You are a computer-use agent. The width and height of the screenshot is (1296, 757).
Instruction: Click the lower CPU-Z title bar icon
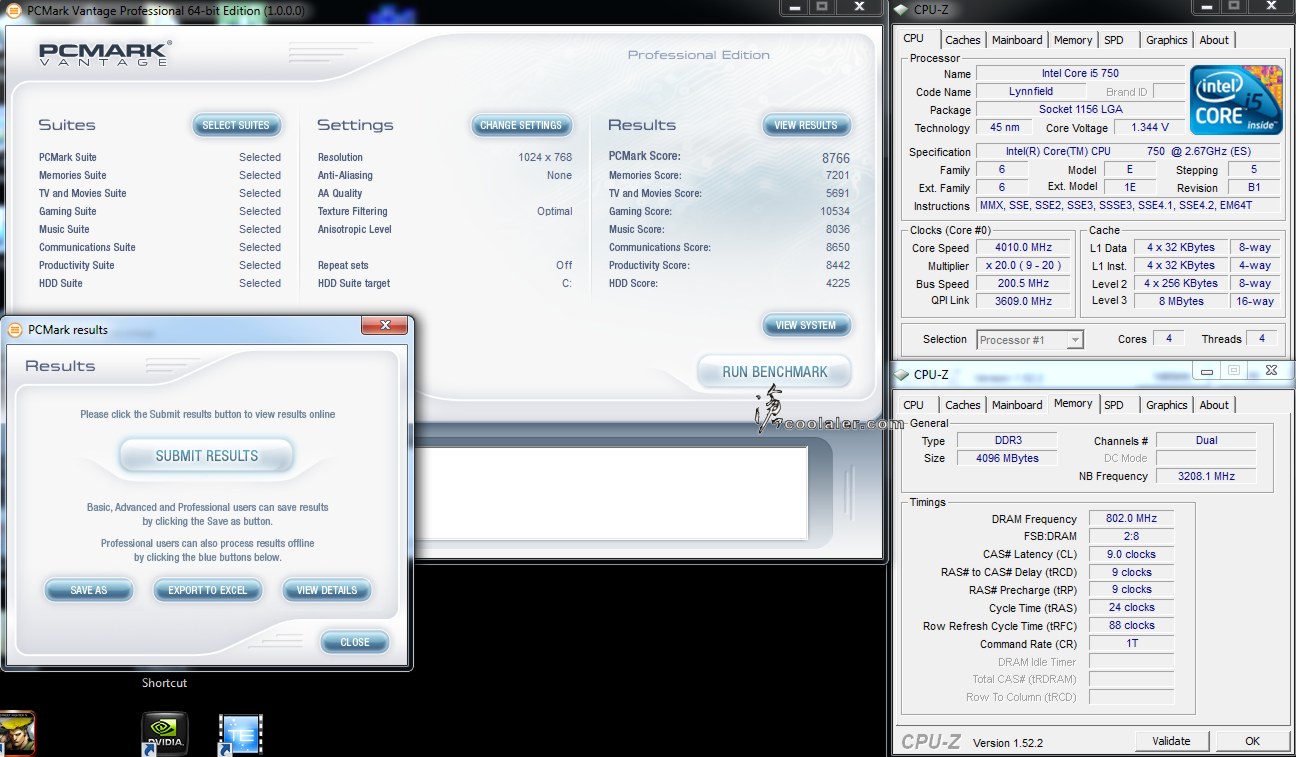coord(900,375)
